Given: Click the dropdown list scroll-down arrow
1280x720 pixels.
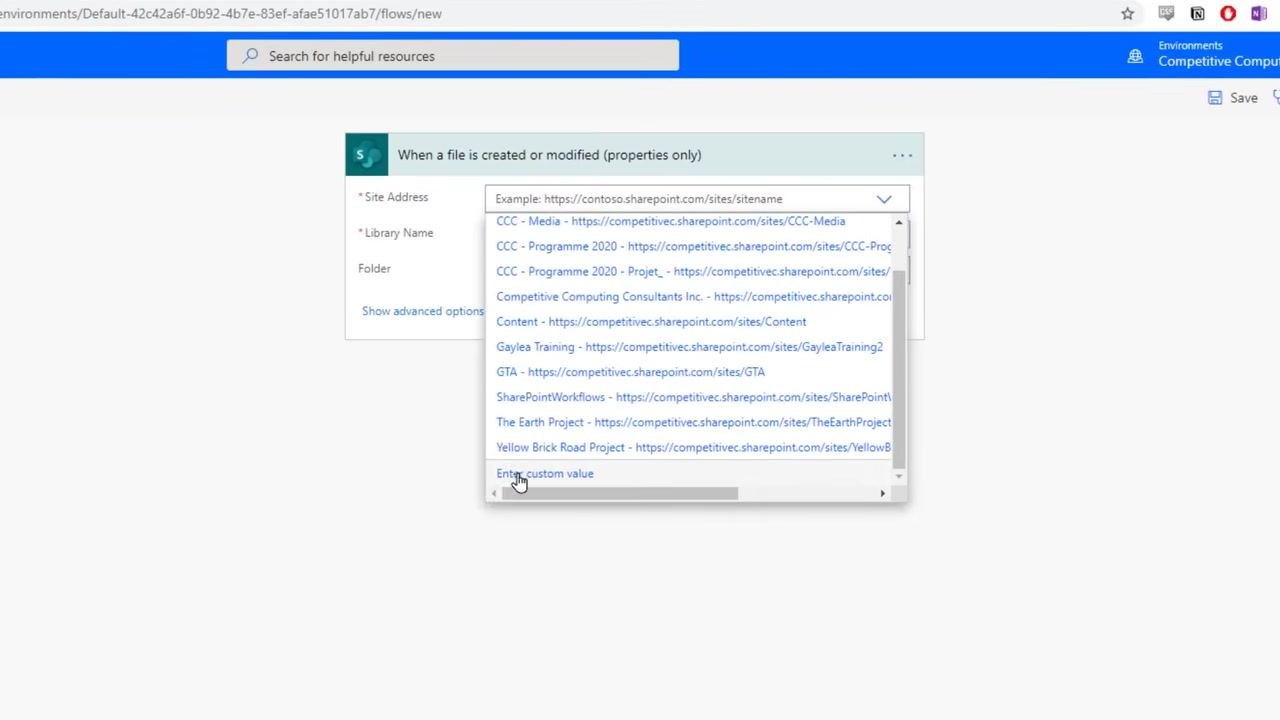Looking at the screenshot, I should click(x=899, y=476).
